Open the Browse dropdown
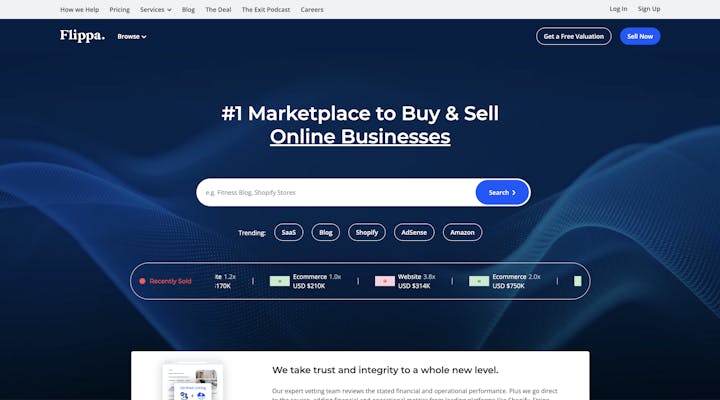Image resolution: width=720 pixels, height=400 pixels. coord(132,36)
